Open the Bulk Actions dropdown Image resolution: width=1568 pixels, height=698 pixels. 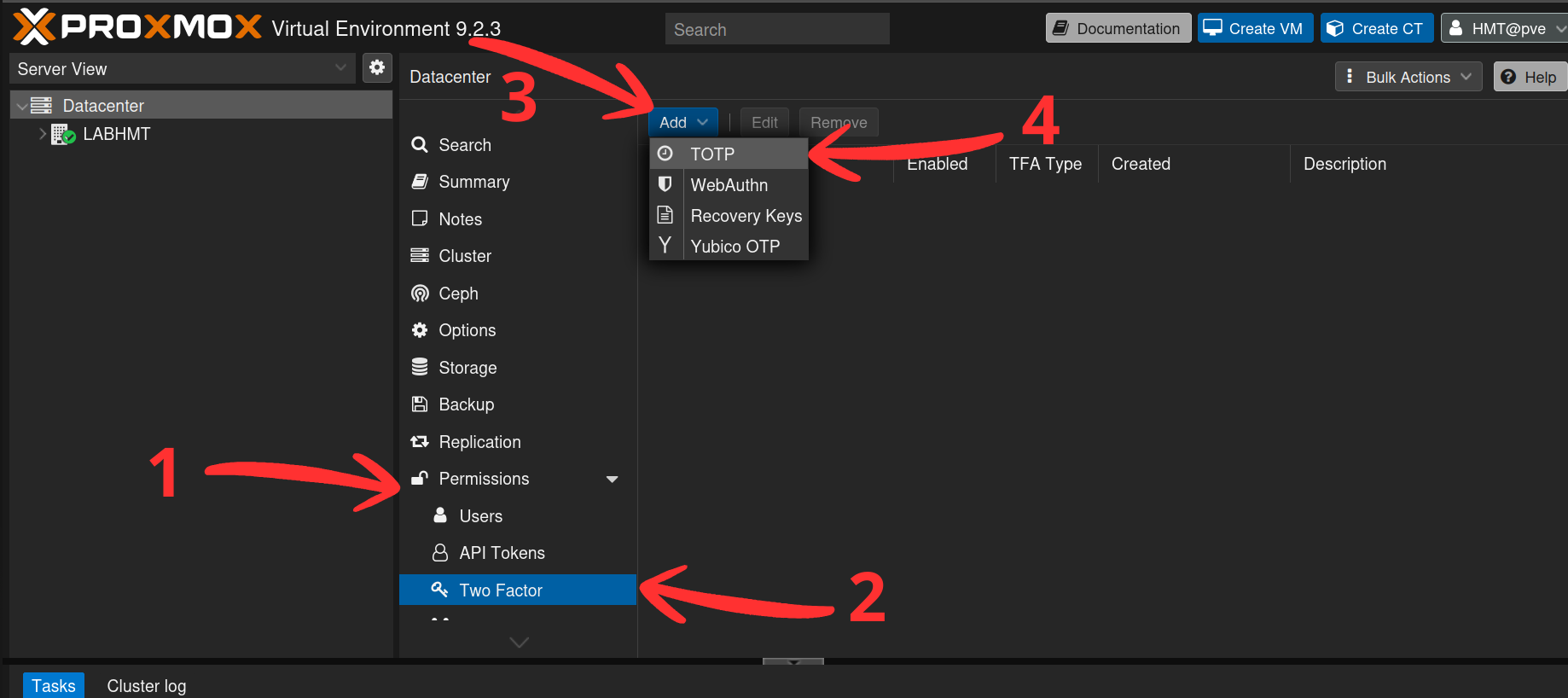pos(1408,77)
